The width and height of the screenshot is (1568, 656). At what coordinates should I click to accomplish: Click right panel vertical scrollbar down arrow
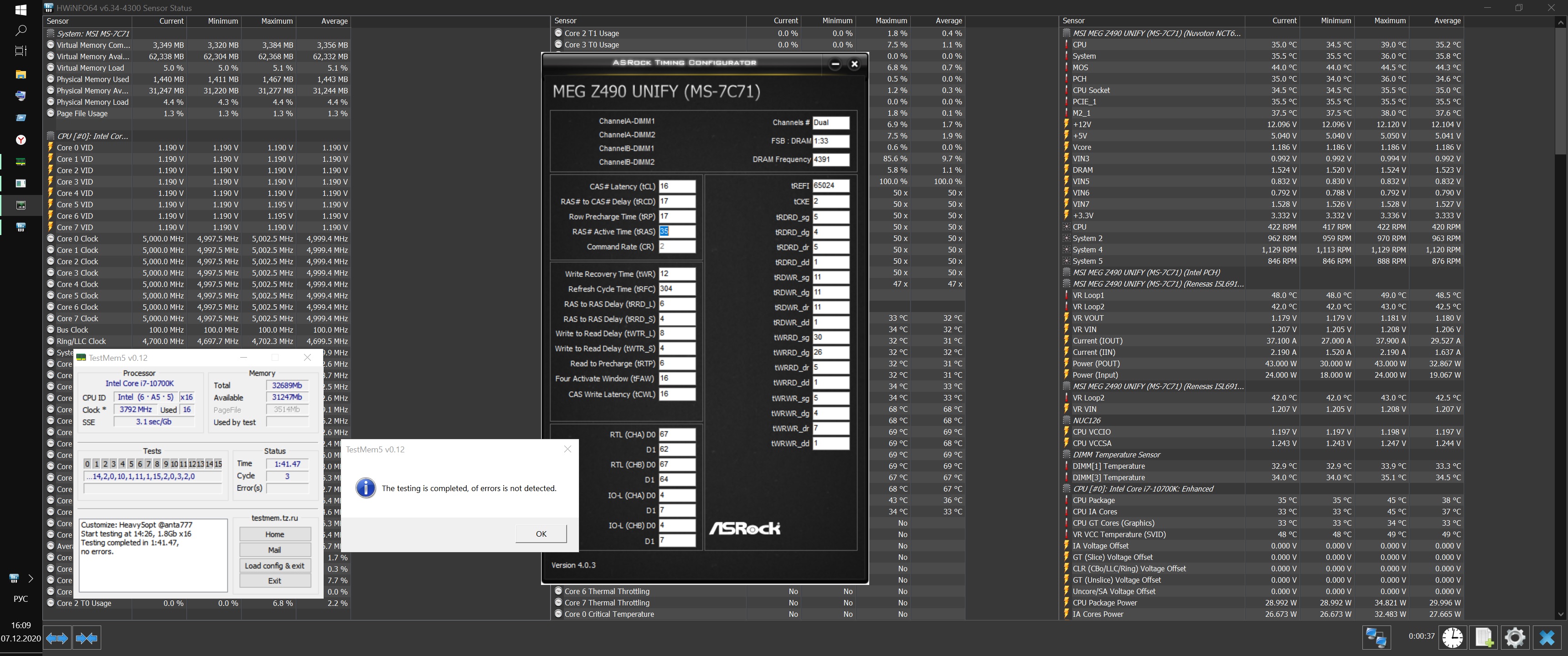[1560, 615]
